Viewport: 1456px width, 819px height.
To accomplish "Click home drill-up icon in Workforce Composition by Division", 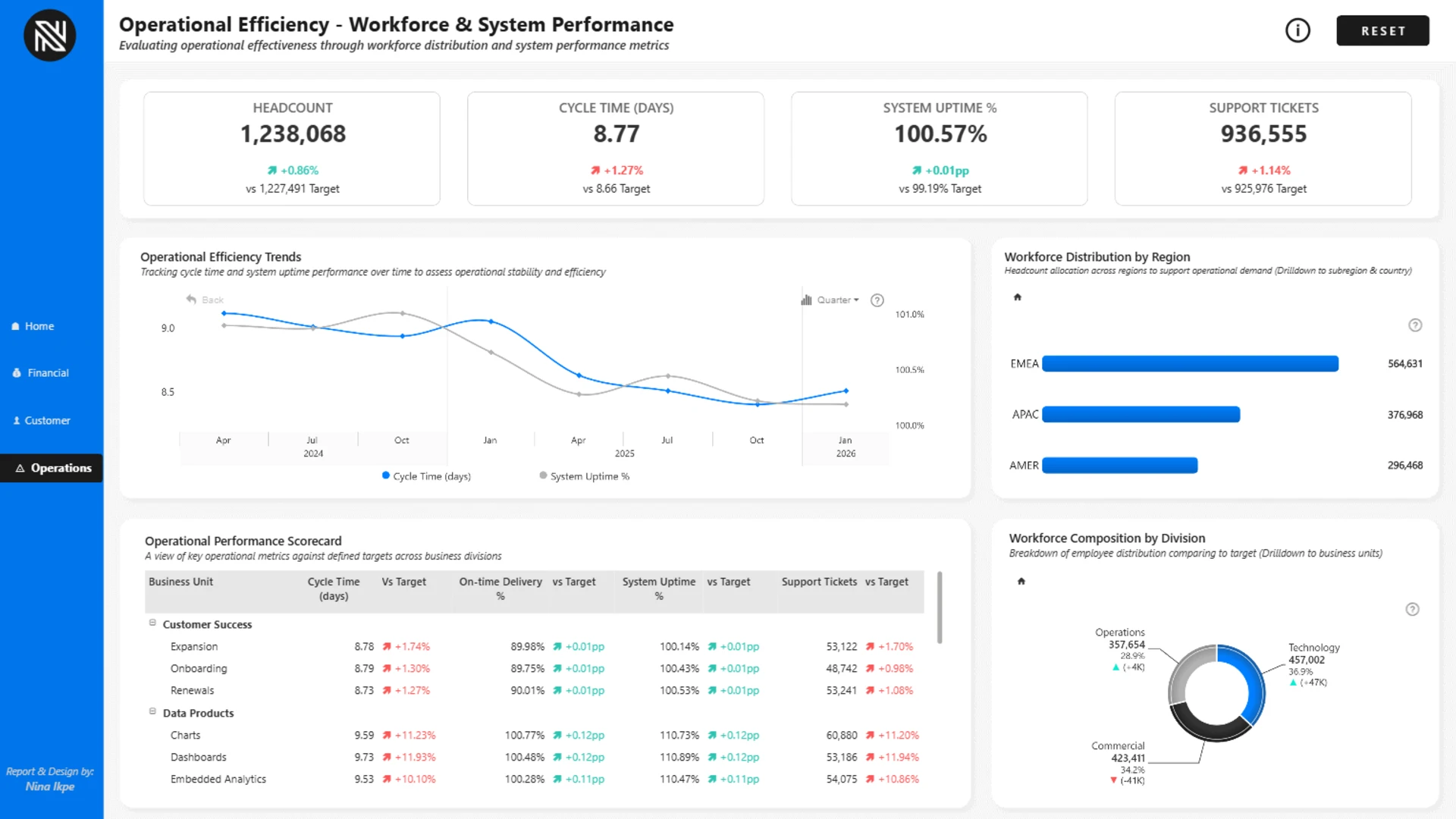I will [1021, 582].
